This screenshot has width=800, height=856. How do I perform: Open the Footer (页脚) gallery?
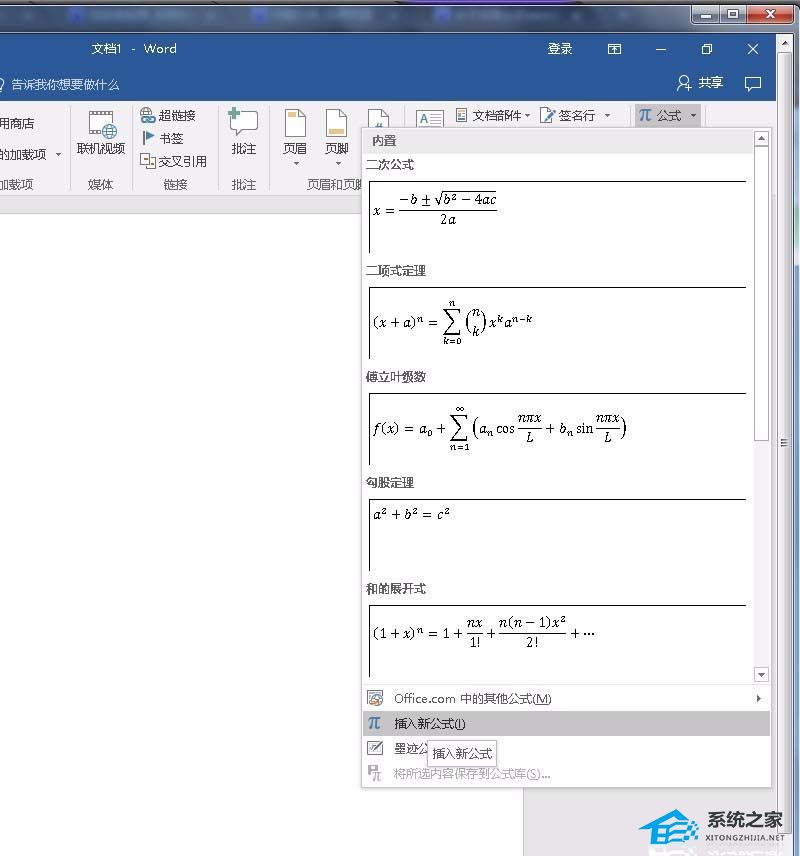point(336,136)
